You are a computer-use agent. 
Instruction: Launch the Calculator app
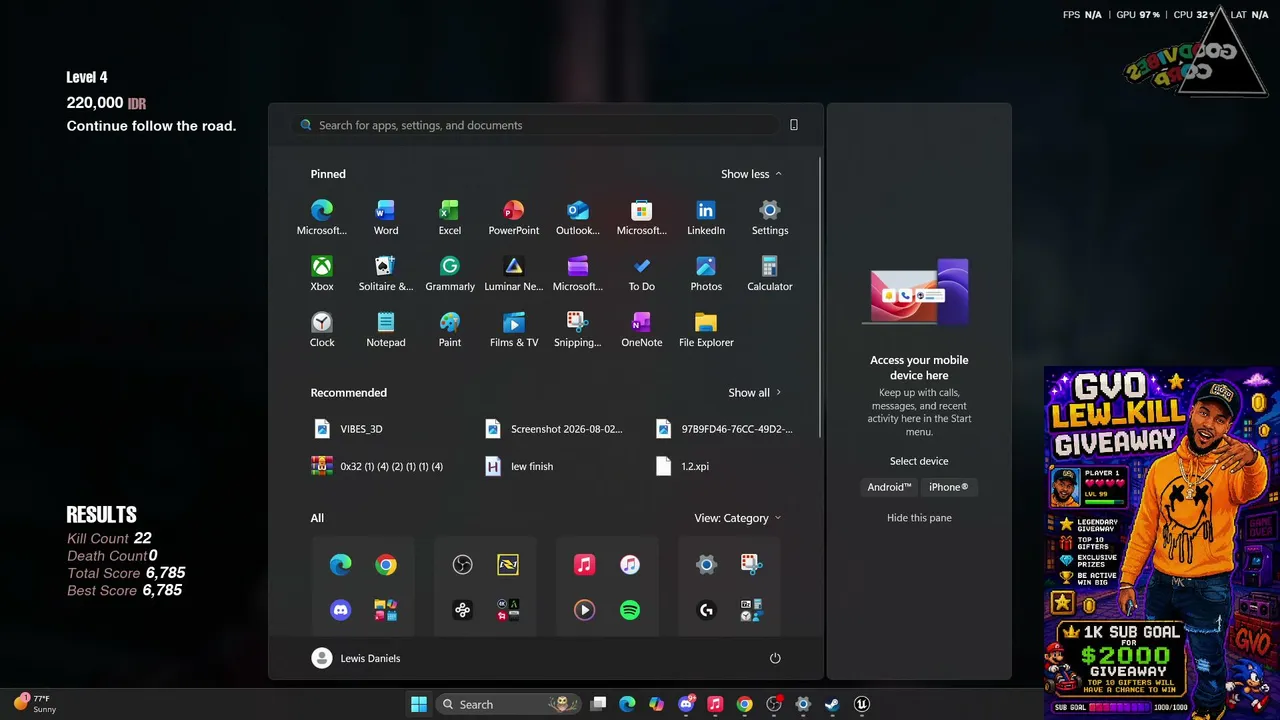(770, 273)
